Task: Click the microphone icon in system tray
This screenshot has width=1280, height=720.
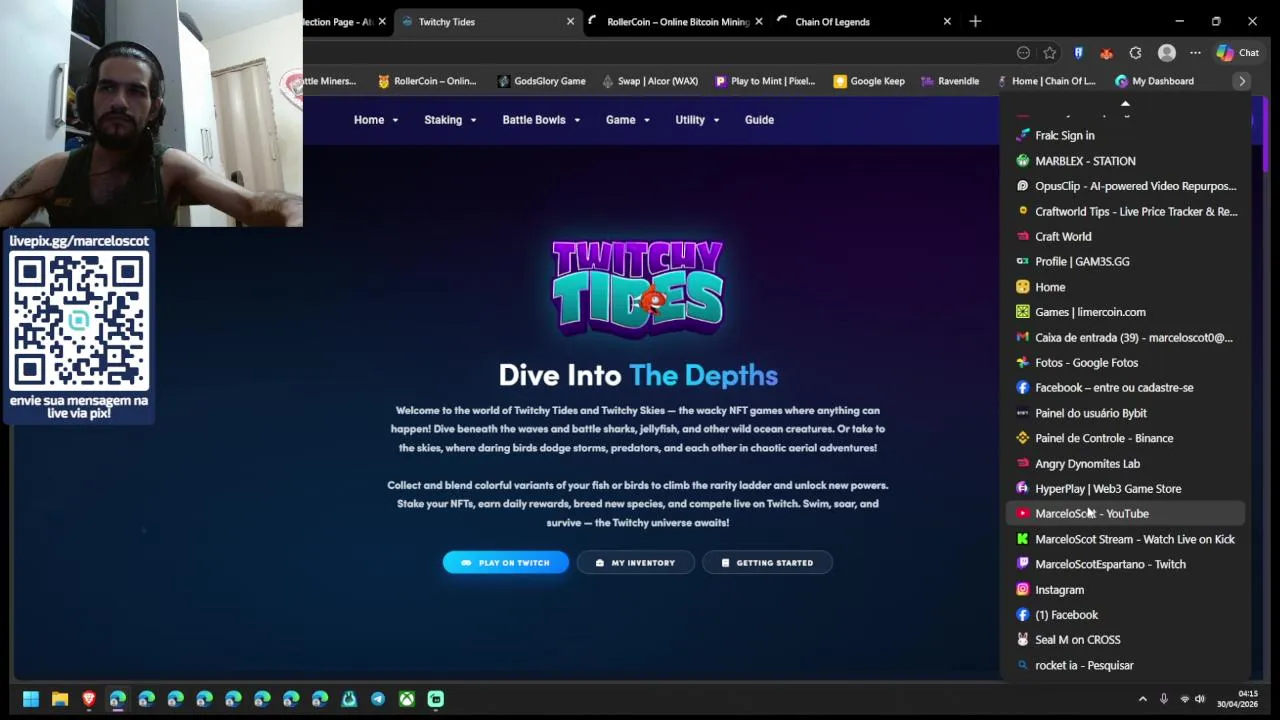Action: click(1163, 699)
